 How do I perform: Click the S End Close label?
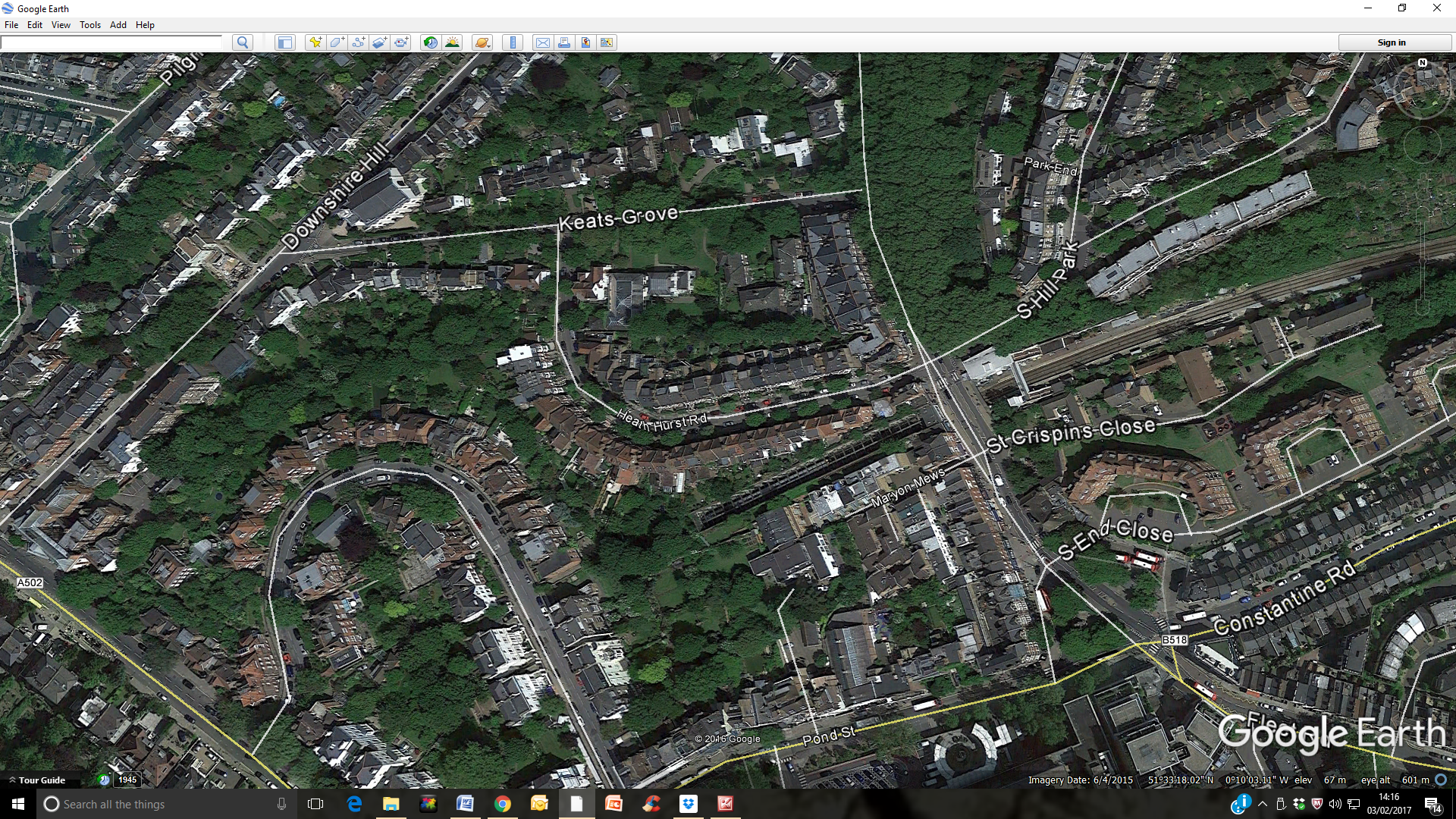(1116, 538)
